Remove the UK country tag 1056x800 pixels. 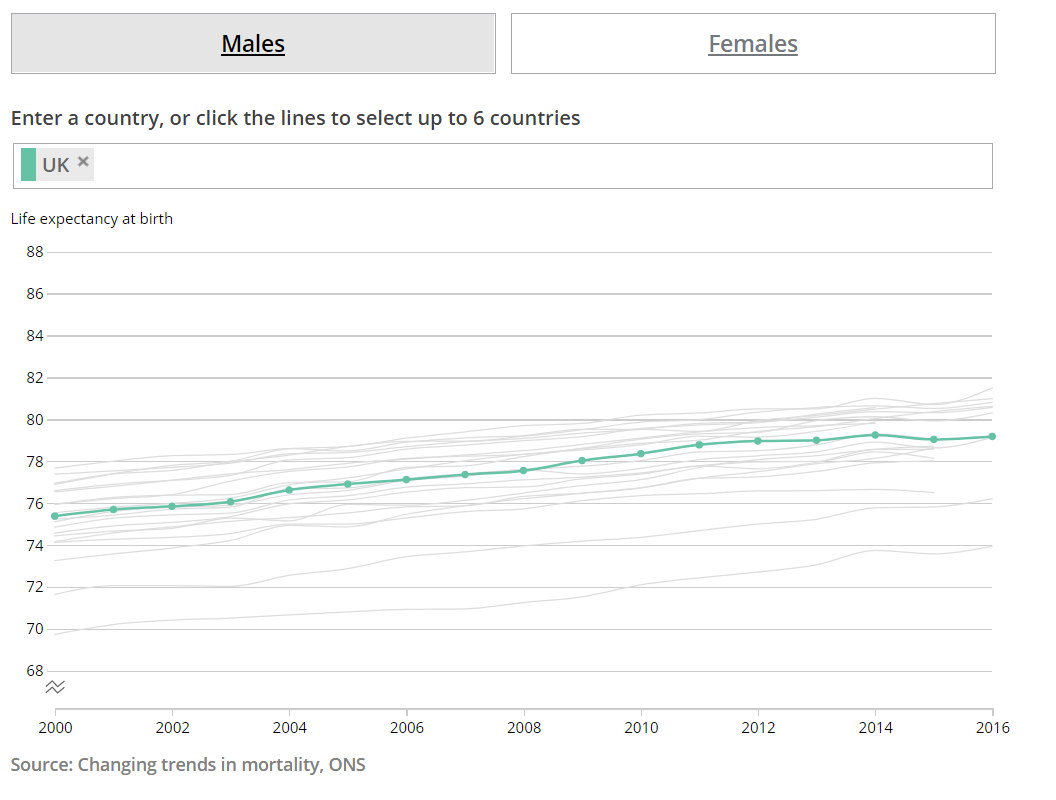[x=84, y=162]
